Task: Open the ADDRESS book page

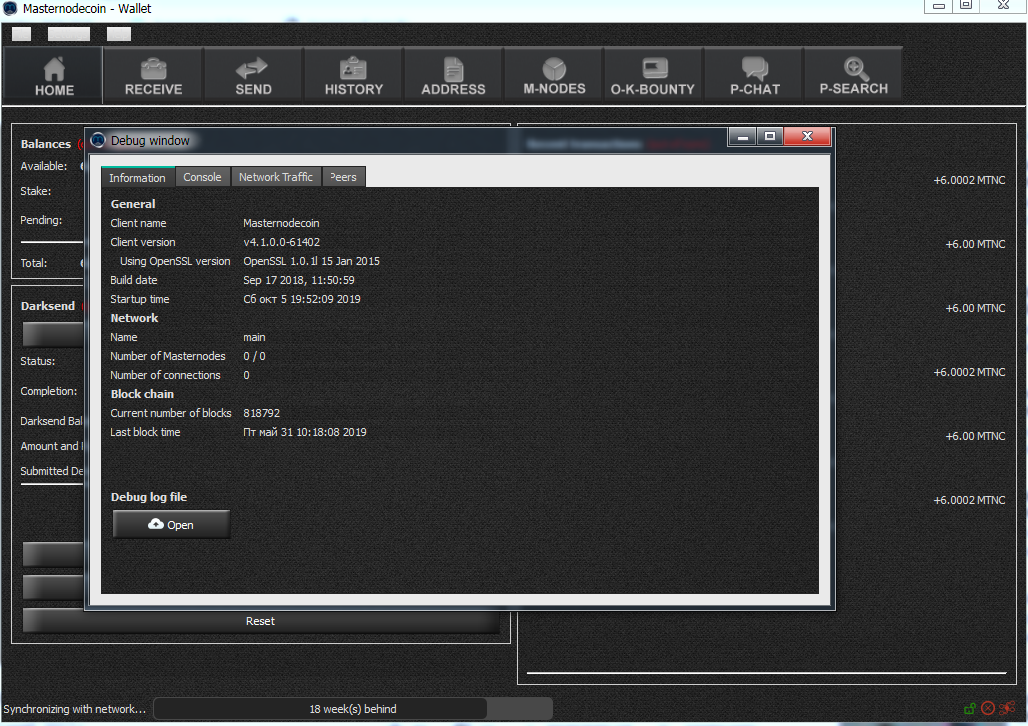Action: point(453,75)
